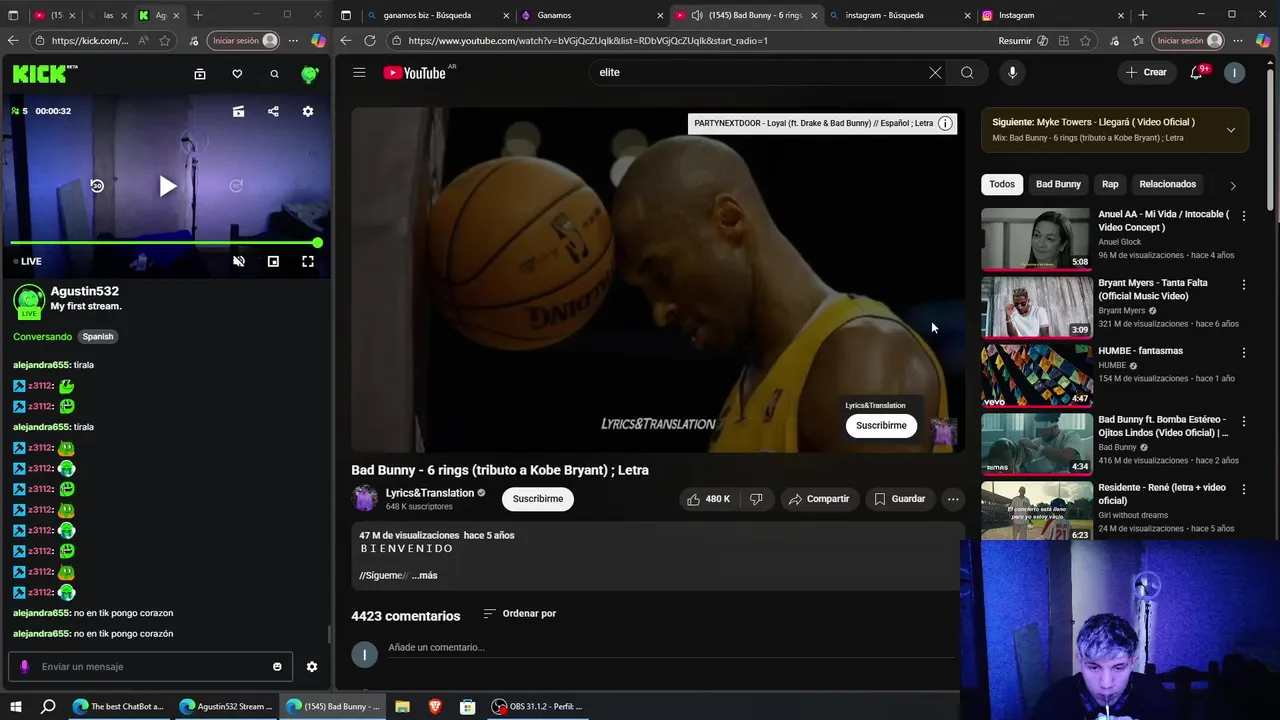The image size is (1280, 720).
Task: Click the Crear button
Action: click(x=1145, y=72)
